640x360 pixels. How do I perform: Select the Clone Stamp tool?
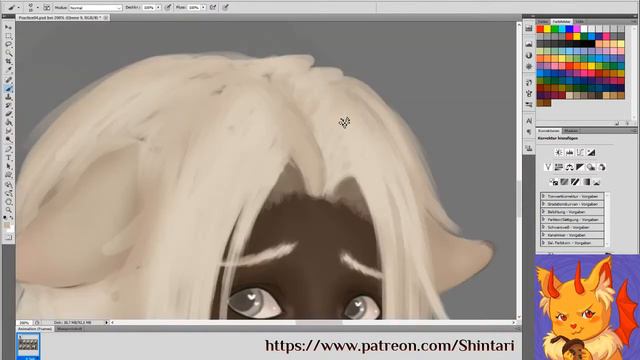point(8,96)
